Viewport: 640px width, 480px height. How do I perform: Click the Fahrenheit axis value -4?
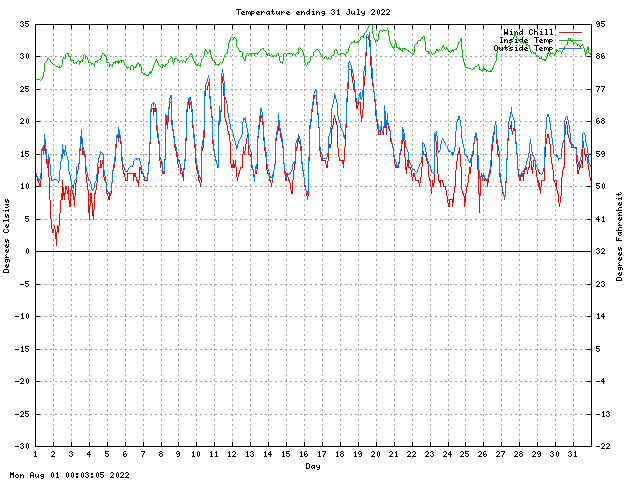[600, 381]
